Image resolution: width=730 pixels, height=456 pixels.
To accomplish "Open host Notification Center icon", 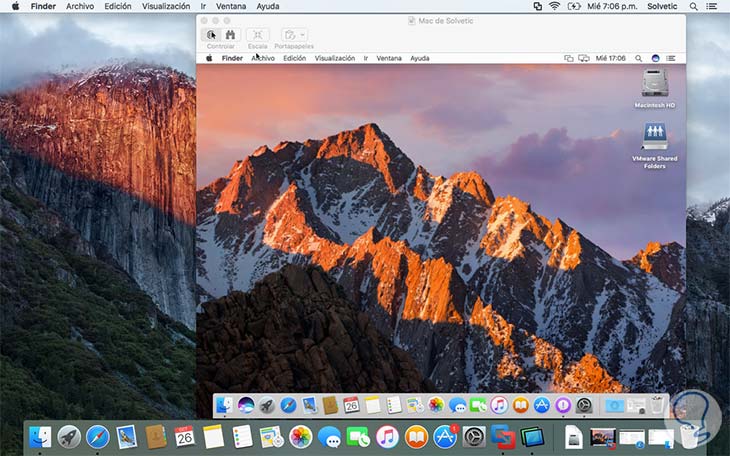I will [x=711, y=6].
